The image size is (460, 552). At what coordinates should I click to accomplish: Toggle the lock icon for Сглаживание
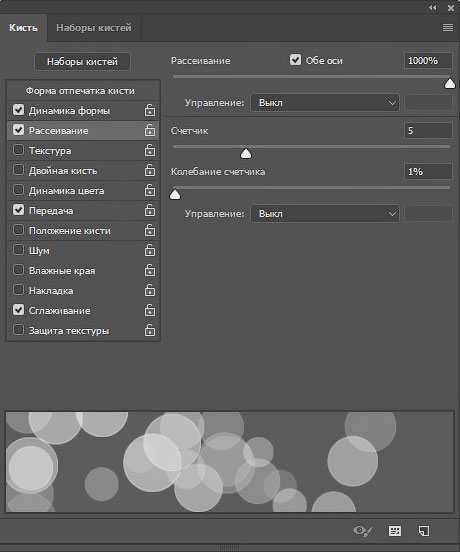(x=150, y=310)
